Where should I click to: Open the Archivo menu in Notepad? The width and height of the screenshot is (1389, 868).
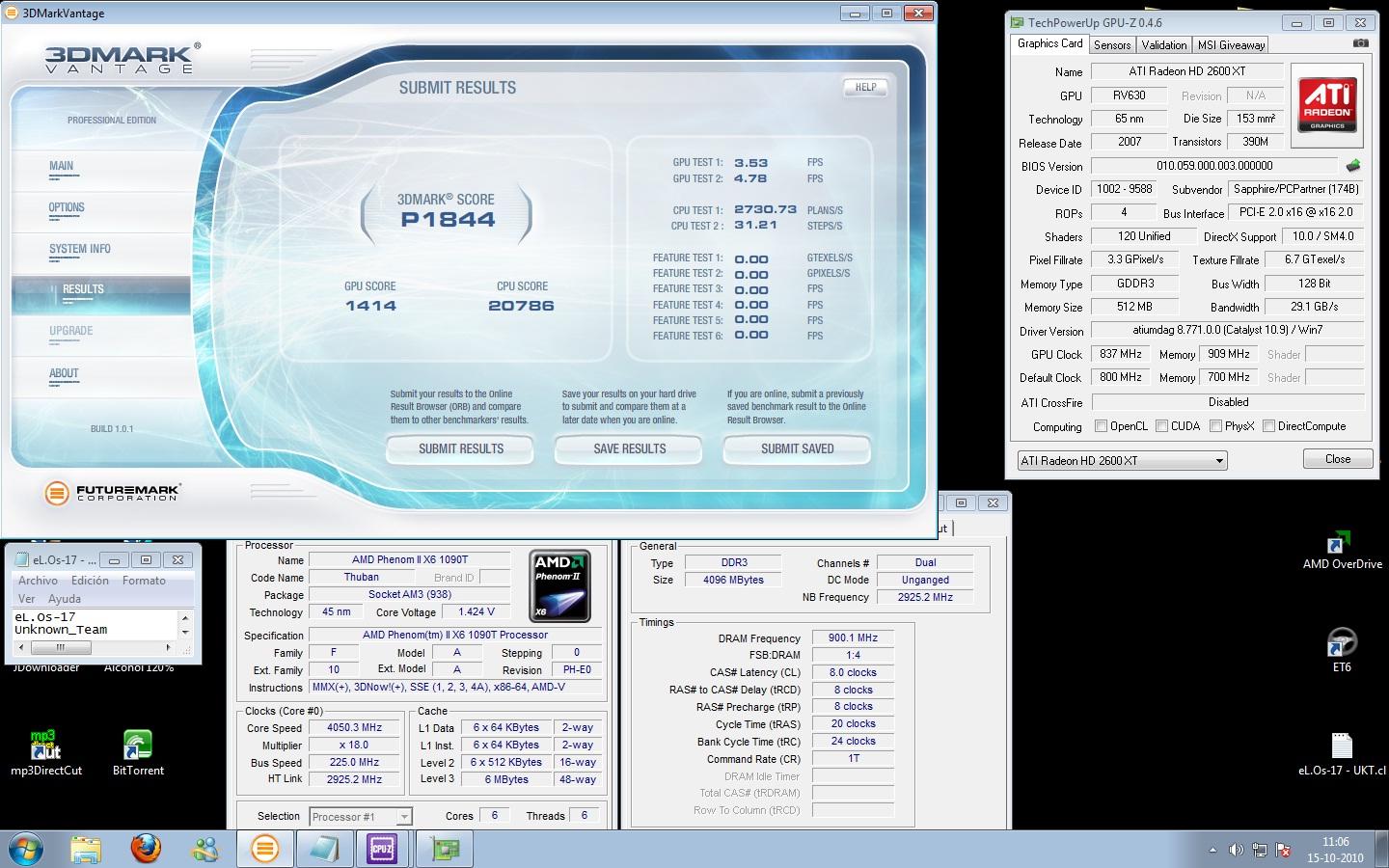tap(38, 581)
